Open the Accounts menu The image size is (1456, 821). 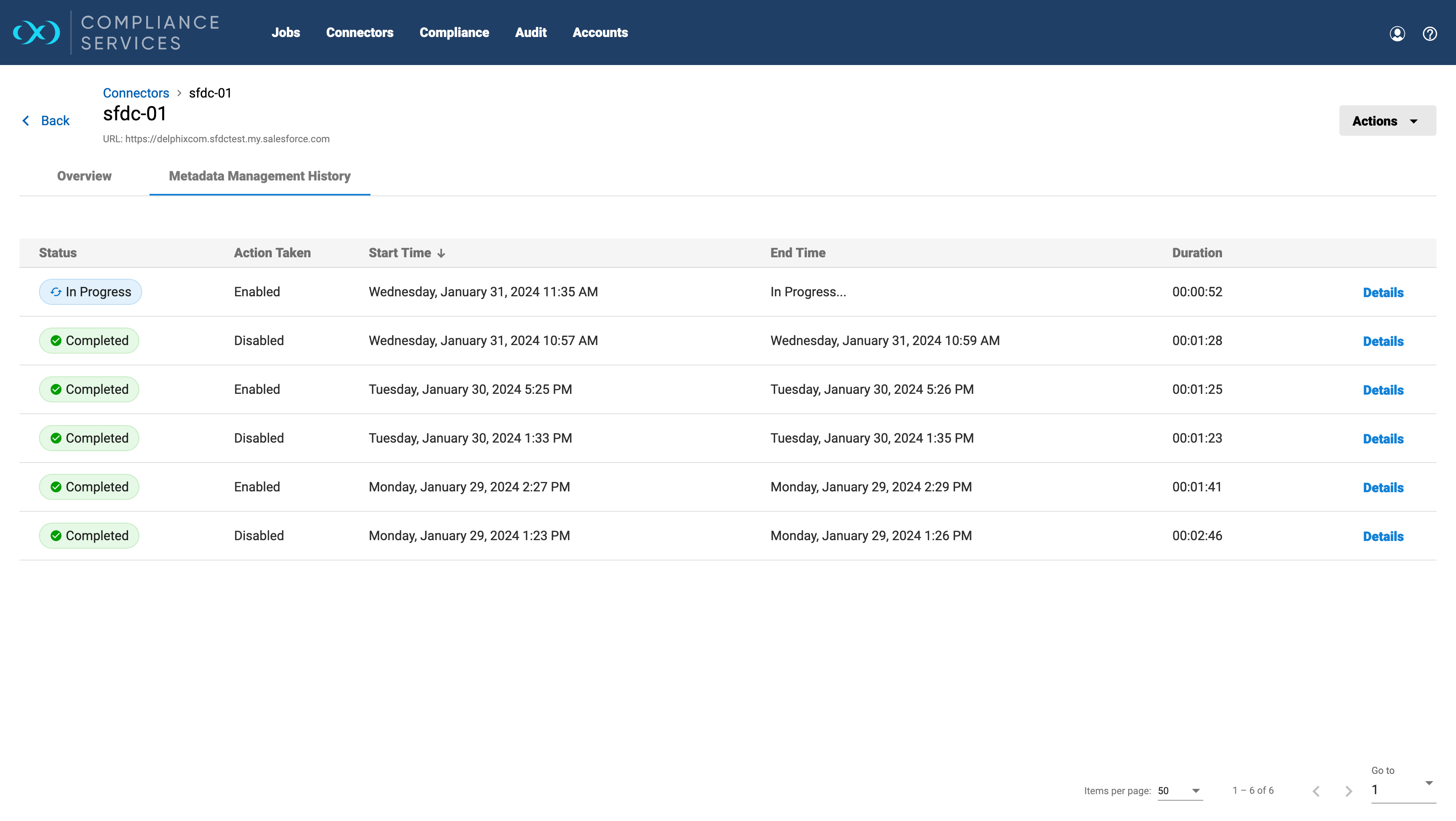point(600,33)
